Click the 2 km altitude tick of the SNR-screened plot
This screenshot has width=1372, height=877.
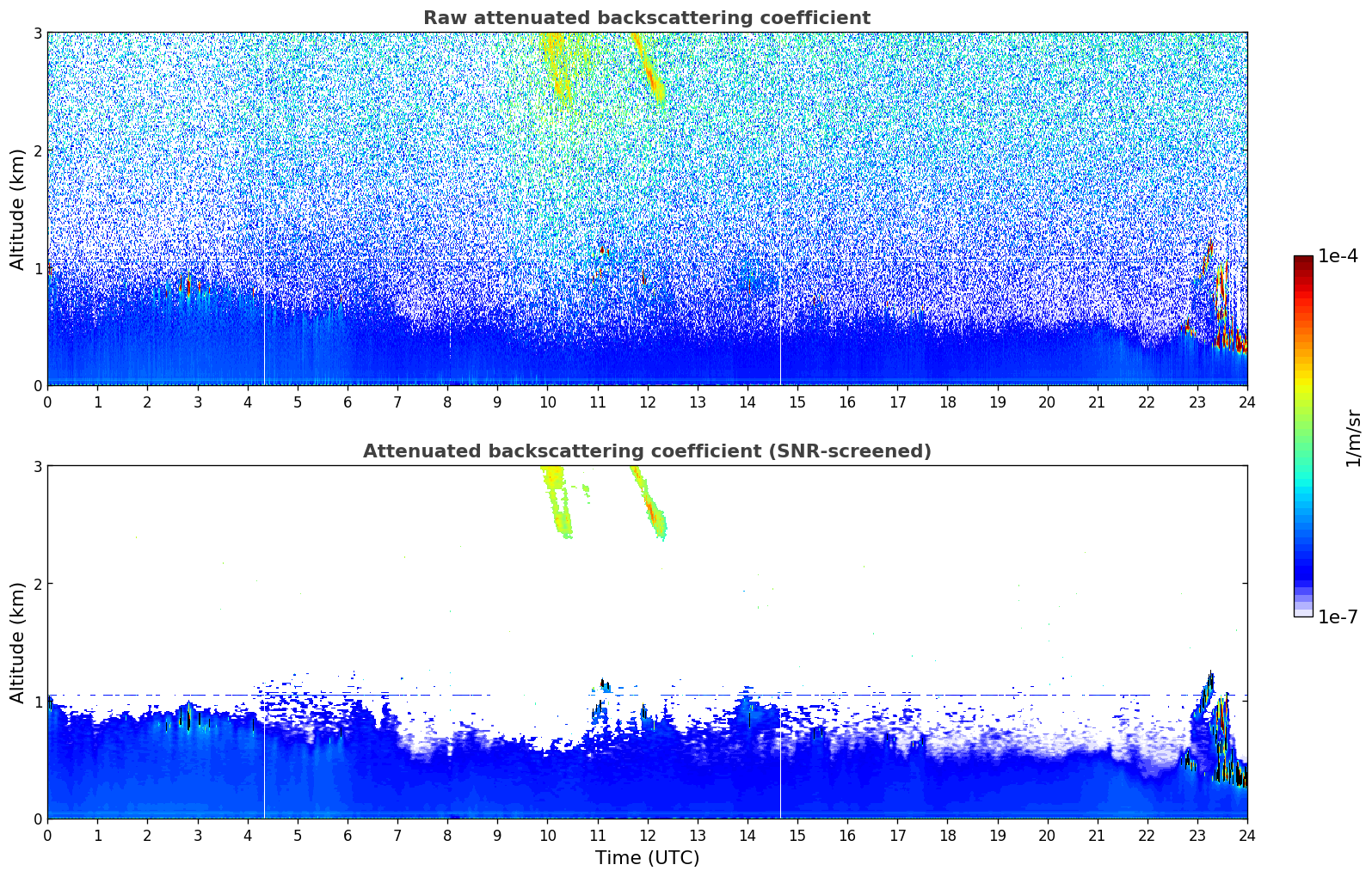pos(37,584)
